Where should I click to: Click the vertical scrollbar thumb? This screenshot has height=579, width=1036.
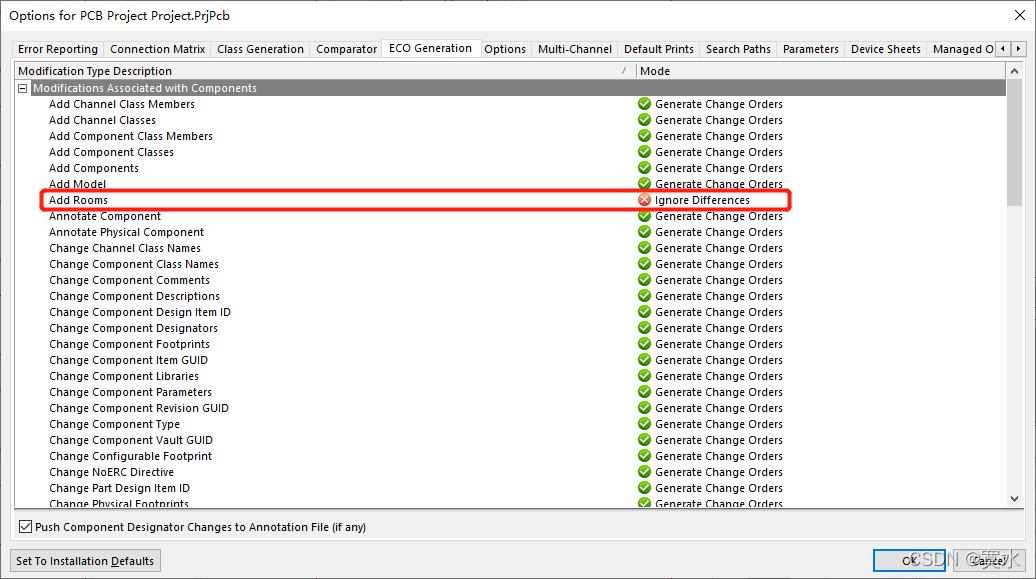pos(1014,142)
